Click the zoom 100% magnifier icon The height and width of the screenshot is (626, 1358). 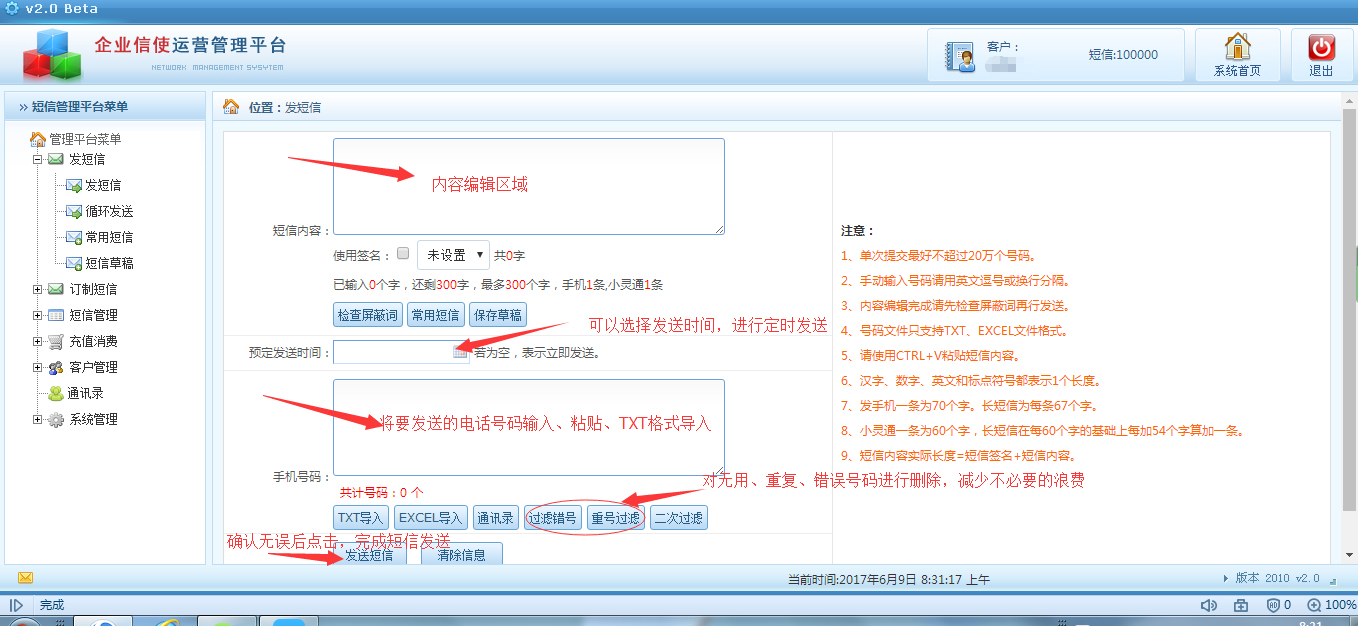(x=1313, y=605)
